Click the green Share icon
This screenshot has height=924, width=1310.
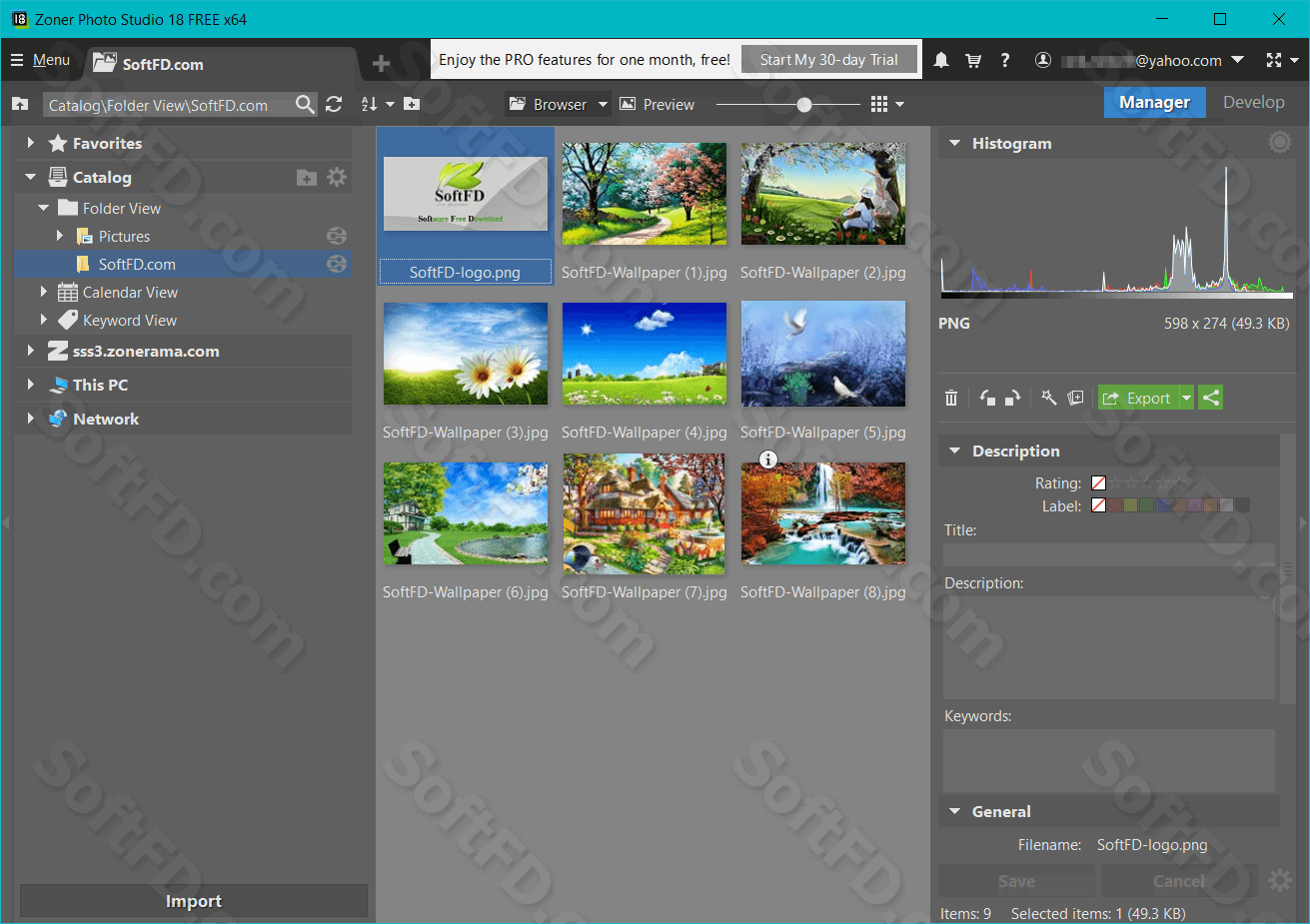tap(1211, 398)
